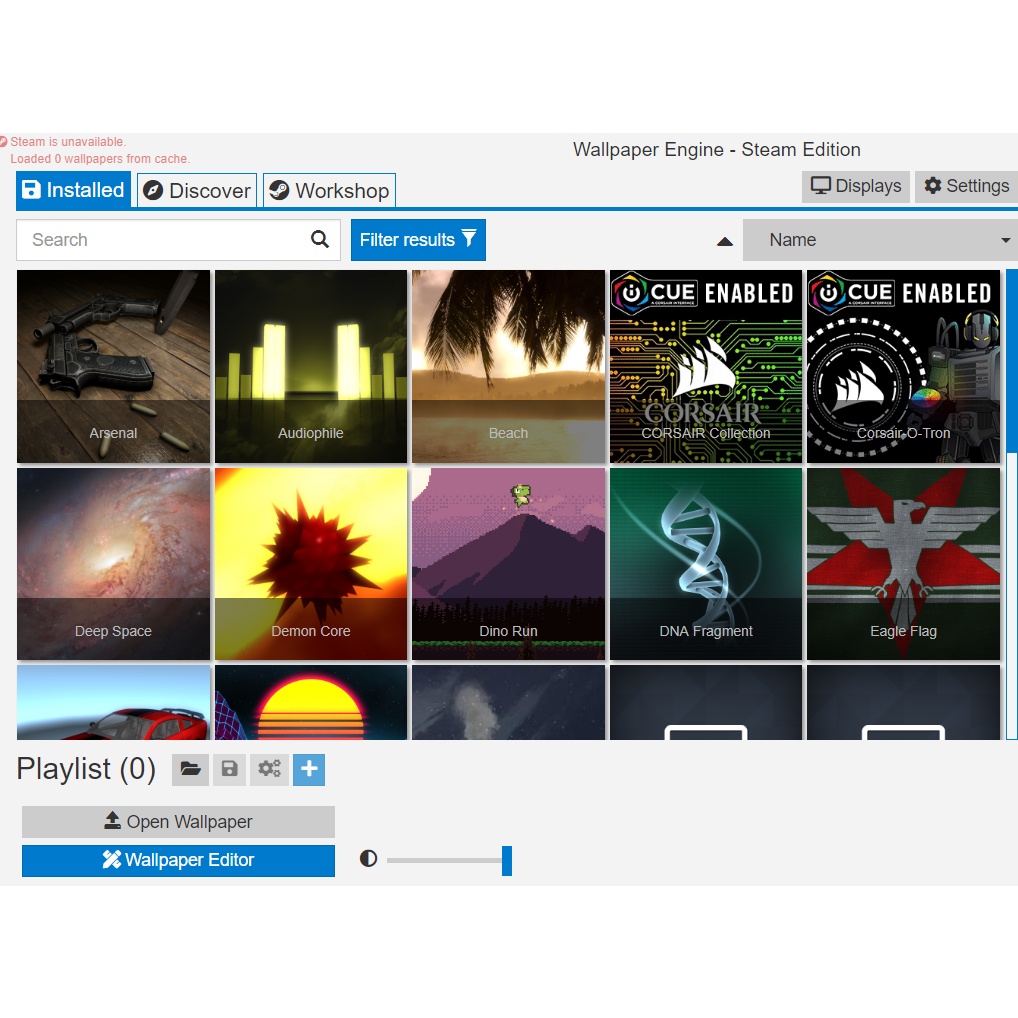Select the Beach wallpaper
Image resolution: width=1018 pixels, height=1018 pixels.
pyautogui.click(x=508, y=366)
